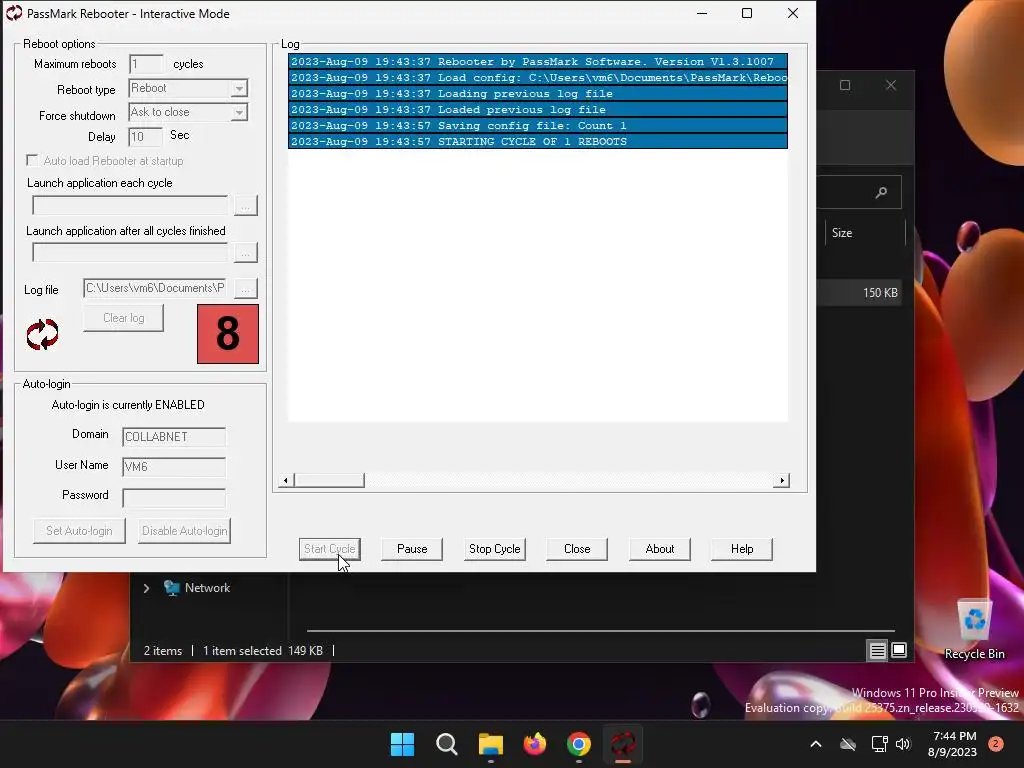Click the File Explorer search icon
Screen dimensions: 1024x768
pos(881,192)
